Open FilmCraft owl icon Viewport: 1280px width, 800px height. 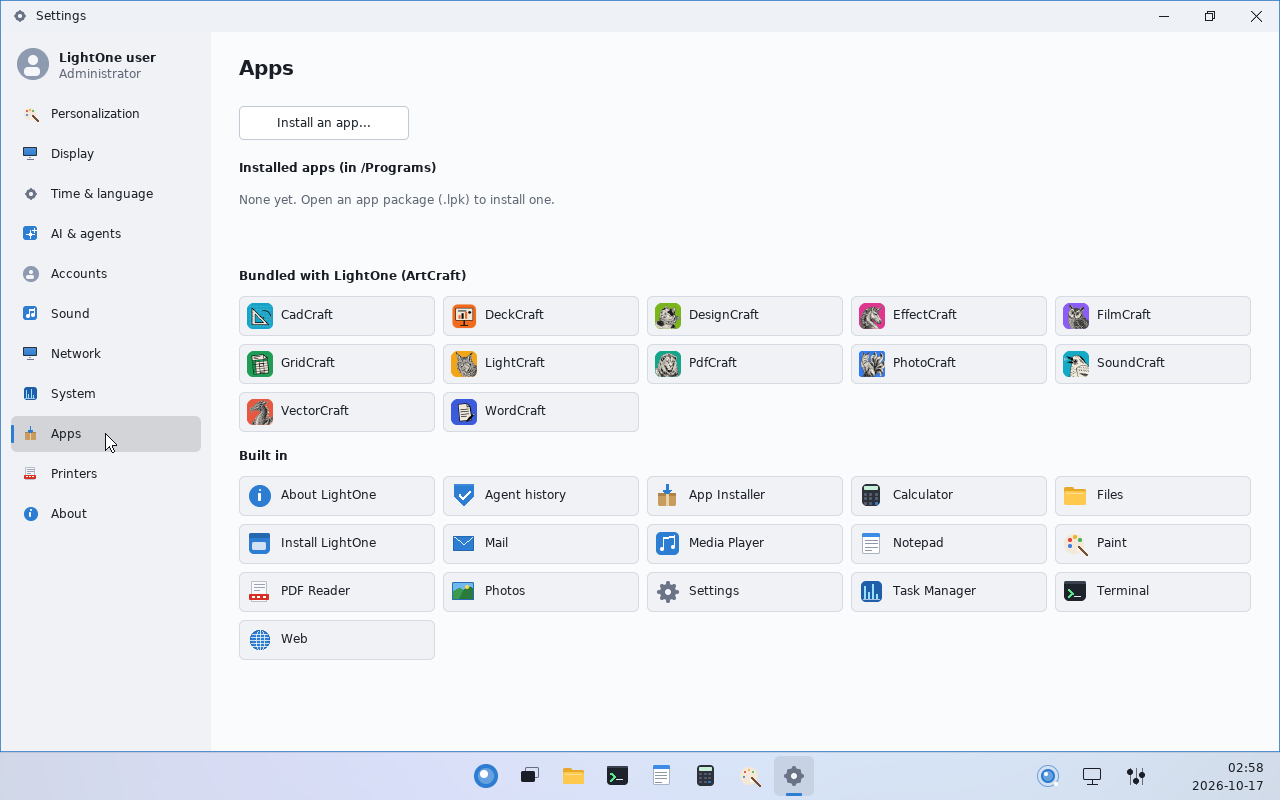pyautogui.click(x=1076, y=316)
